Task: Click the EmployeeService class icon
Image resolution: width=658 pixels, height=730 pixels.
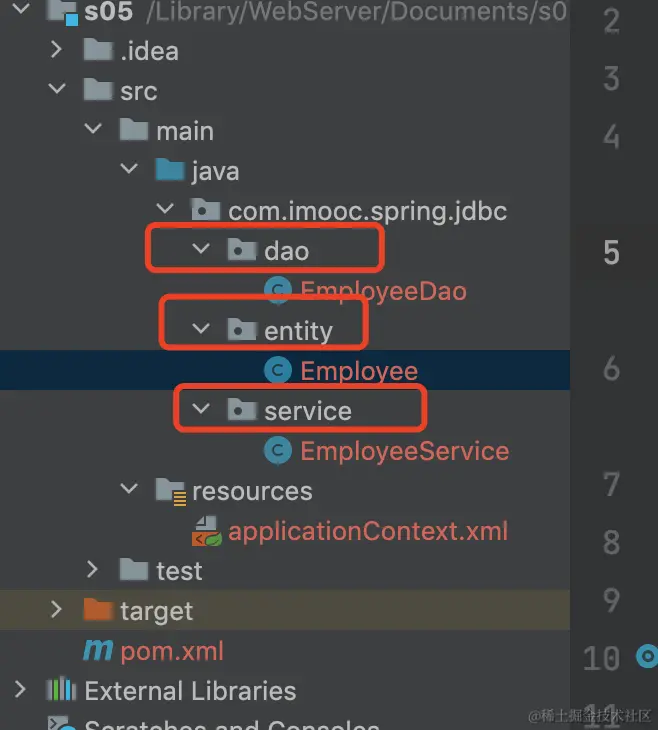Action: (x=277, y=451)
